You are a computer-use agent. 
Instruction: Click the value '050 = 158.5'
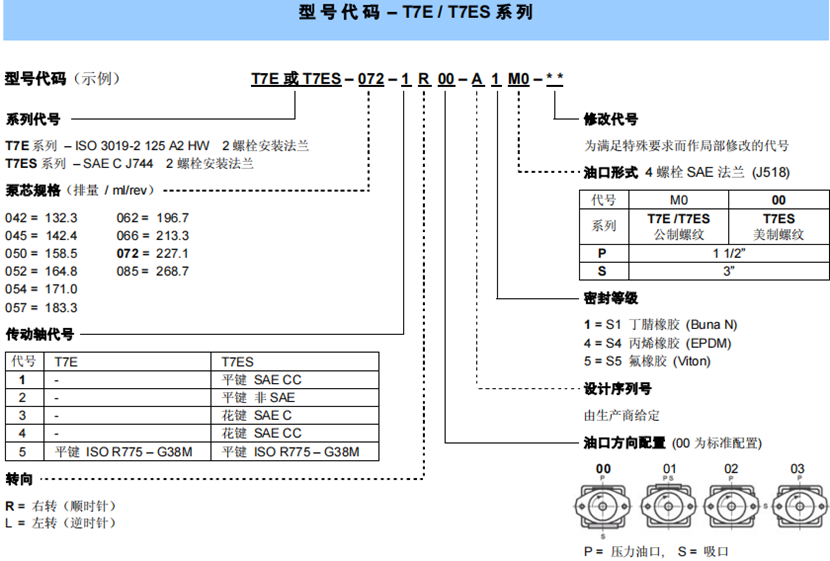coord(41,254)
